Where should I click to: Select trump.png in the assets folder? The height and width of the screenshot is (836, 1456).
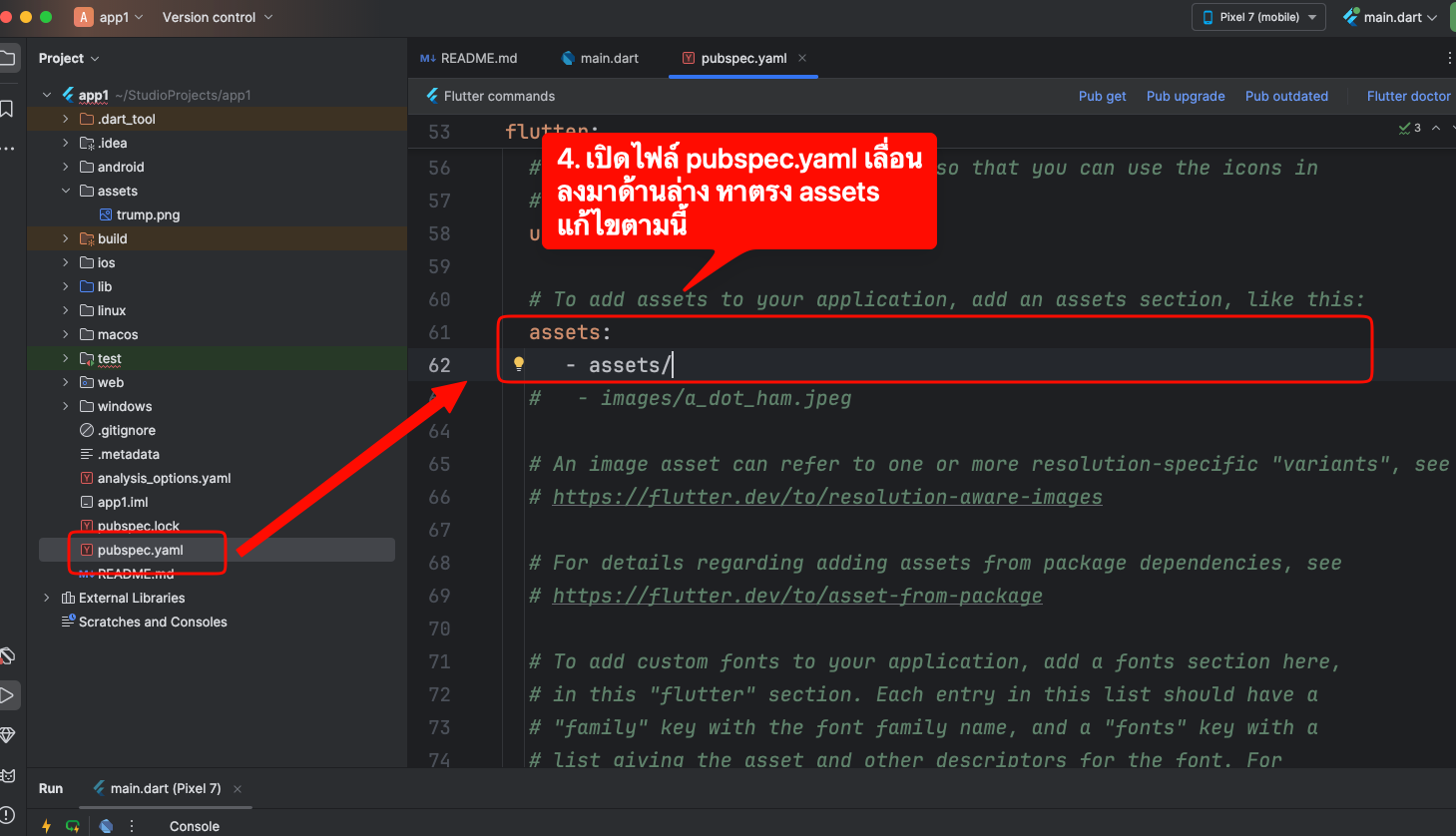pos(147,214)
